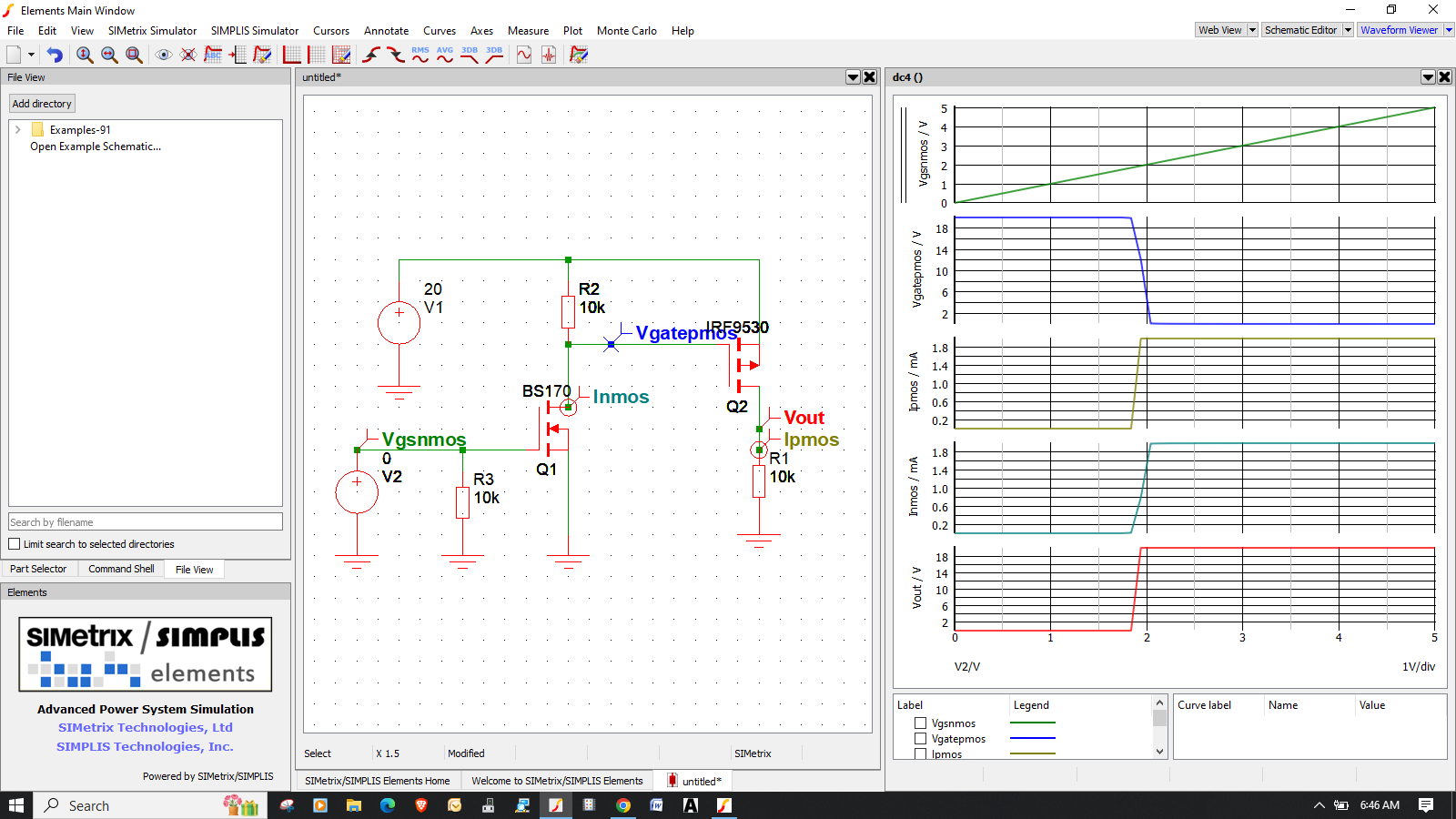Viewport: 1456px width, 819px height.
Task: Click the edit curve pencil-graph icon
Action: (262, 55)
